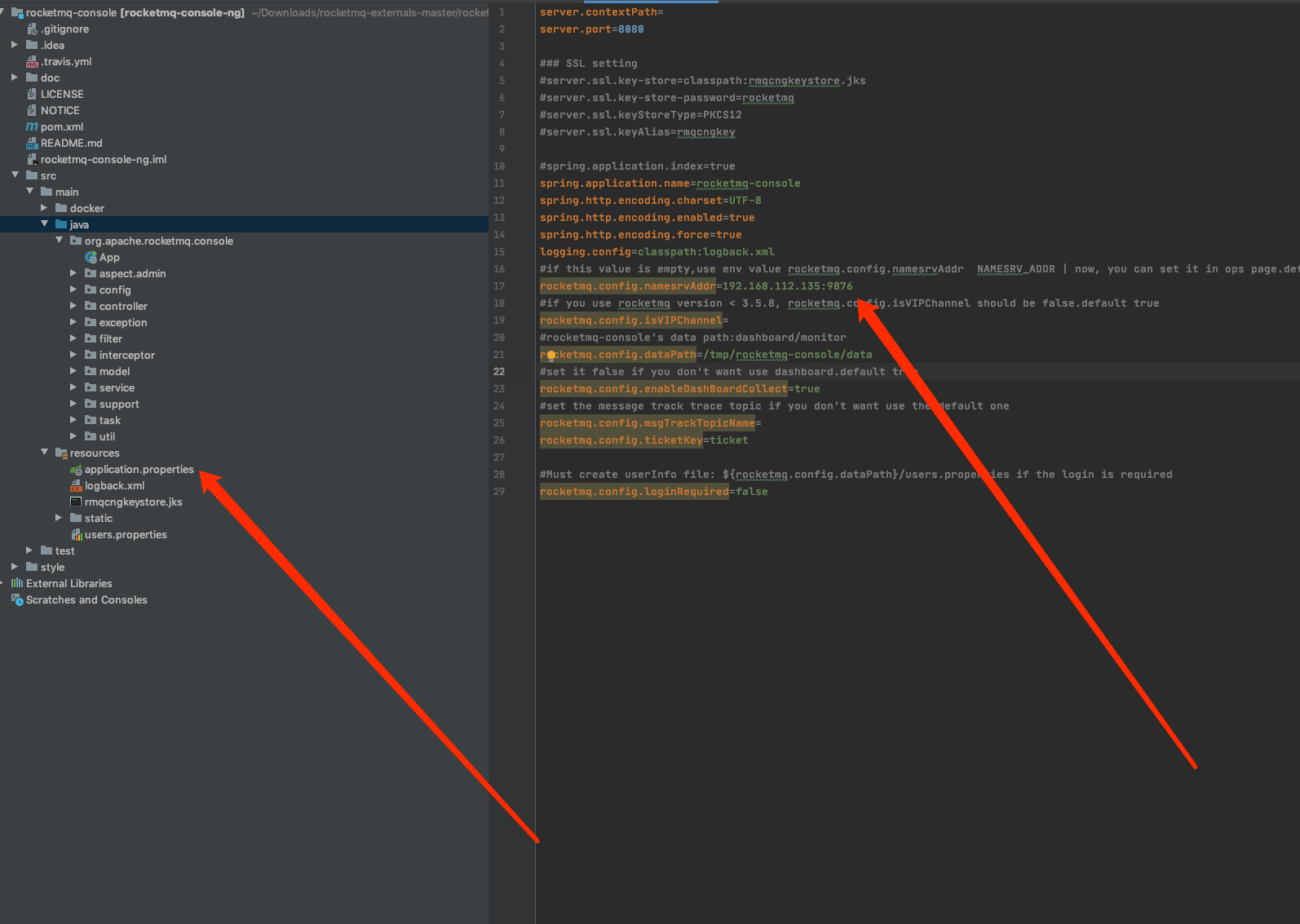Click the .idea folder icon

32,46
